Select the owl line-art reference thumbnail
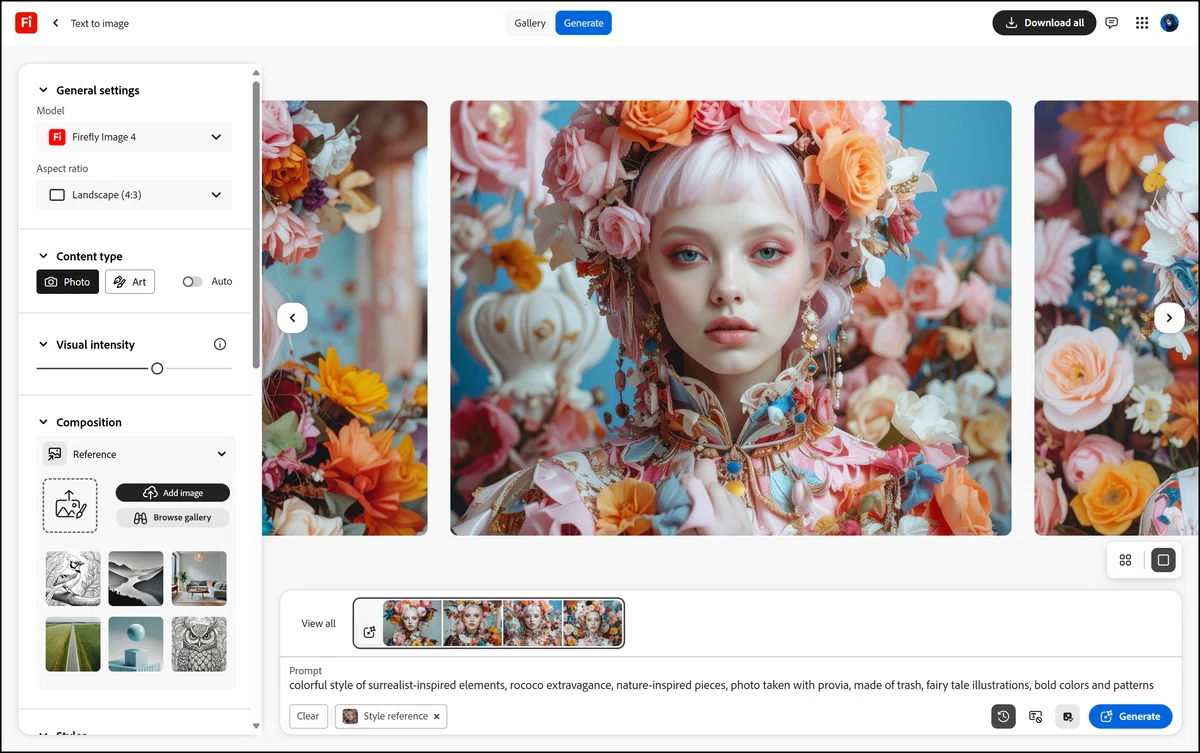 (x=199, y=644)
